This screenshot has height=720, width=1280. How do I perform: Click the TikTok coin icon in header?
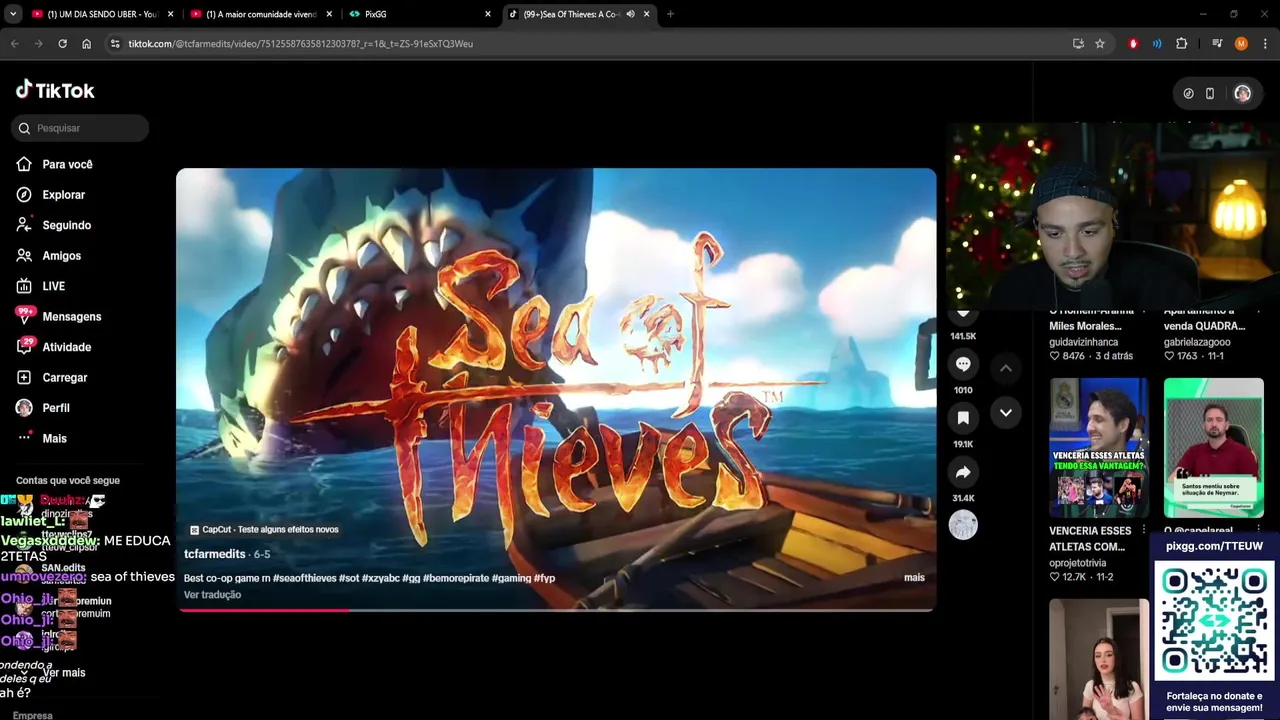[1188, 93]
